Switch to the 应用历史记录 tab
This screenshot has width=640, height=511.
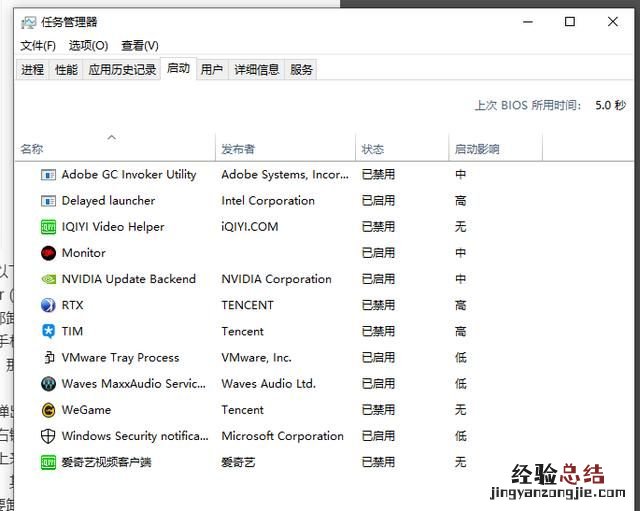pos(122,70)
